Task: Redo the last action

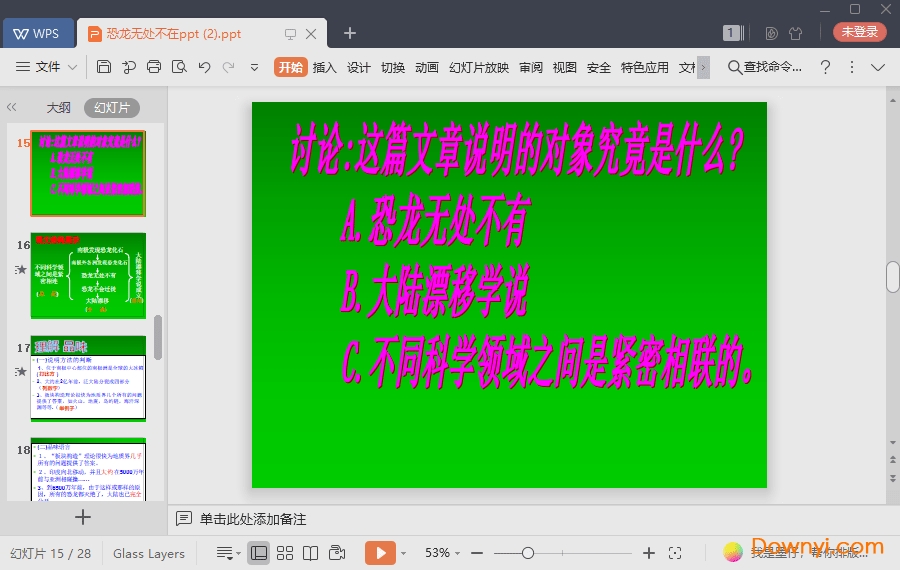Action: pyautogui.click(x=228, y=67)
